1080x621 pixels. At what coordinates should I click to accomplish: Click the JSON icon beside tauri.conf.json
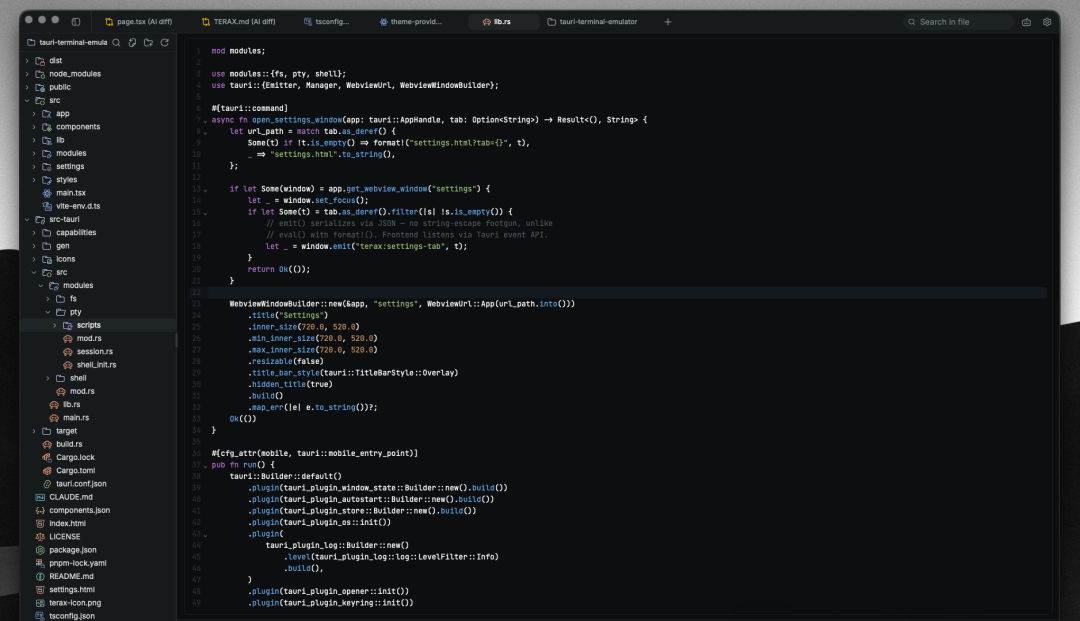(x=47, y=484)
